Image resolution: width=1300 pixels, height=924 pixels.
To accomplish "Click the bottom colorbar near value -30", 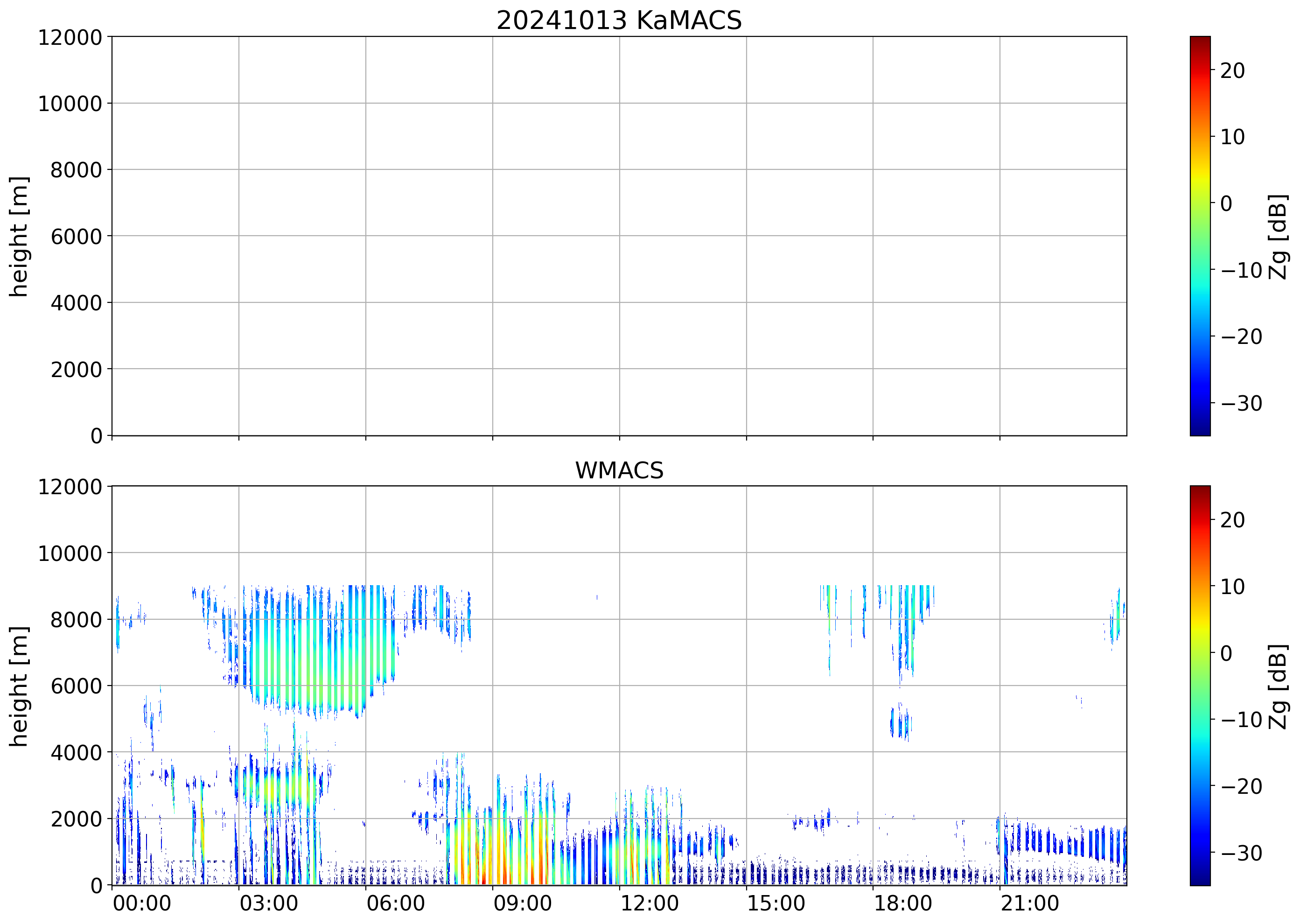I will (1200, 853).
